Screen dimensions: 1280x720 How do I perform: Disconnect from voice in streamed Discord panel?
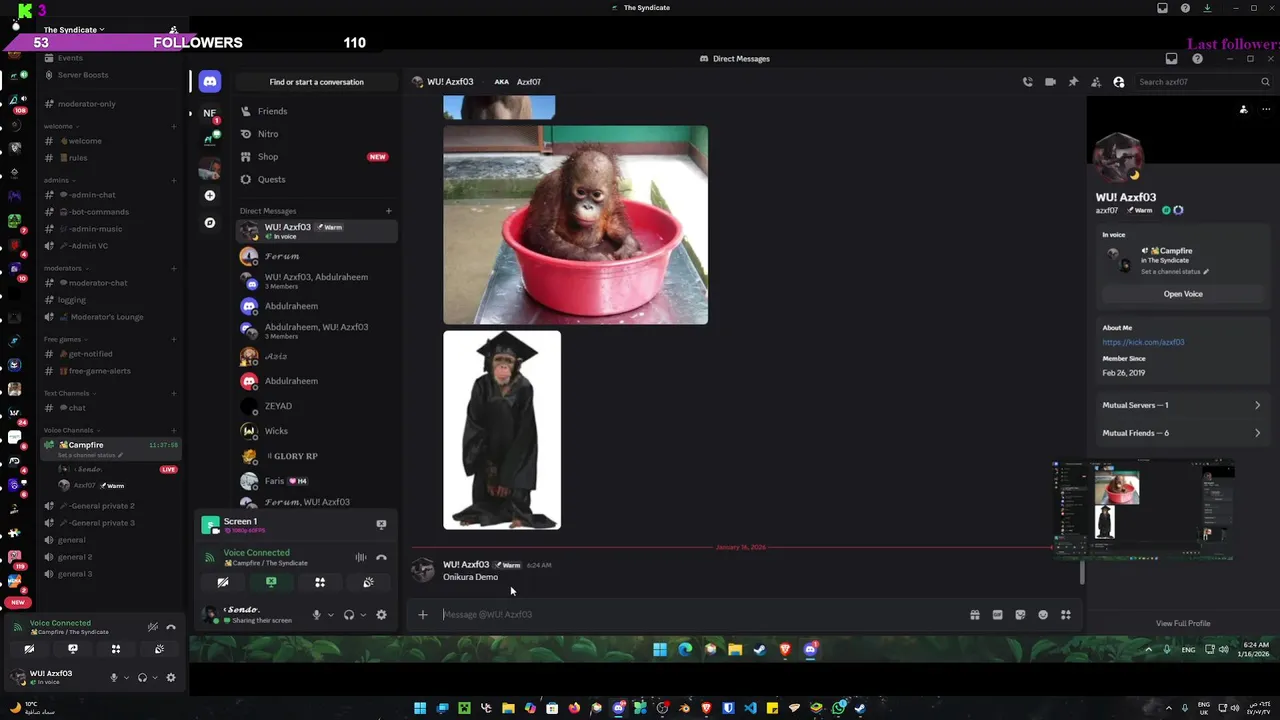(381, 557)
